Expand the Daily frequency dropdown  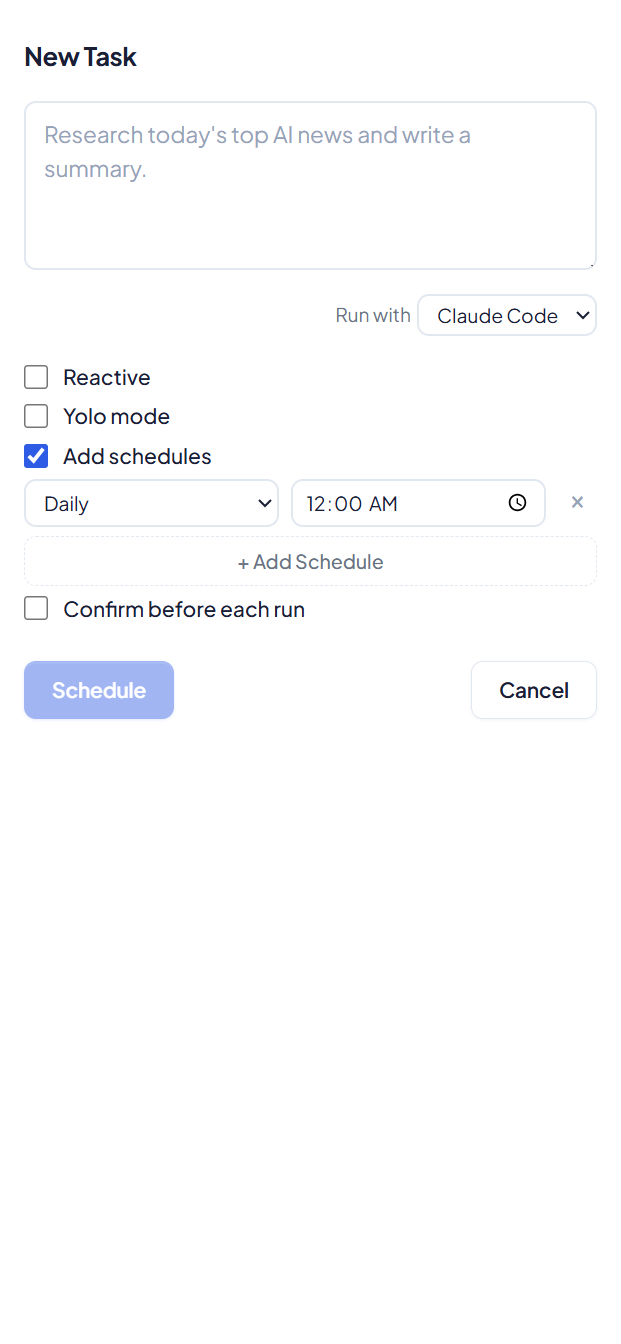tap(151, 503)
